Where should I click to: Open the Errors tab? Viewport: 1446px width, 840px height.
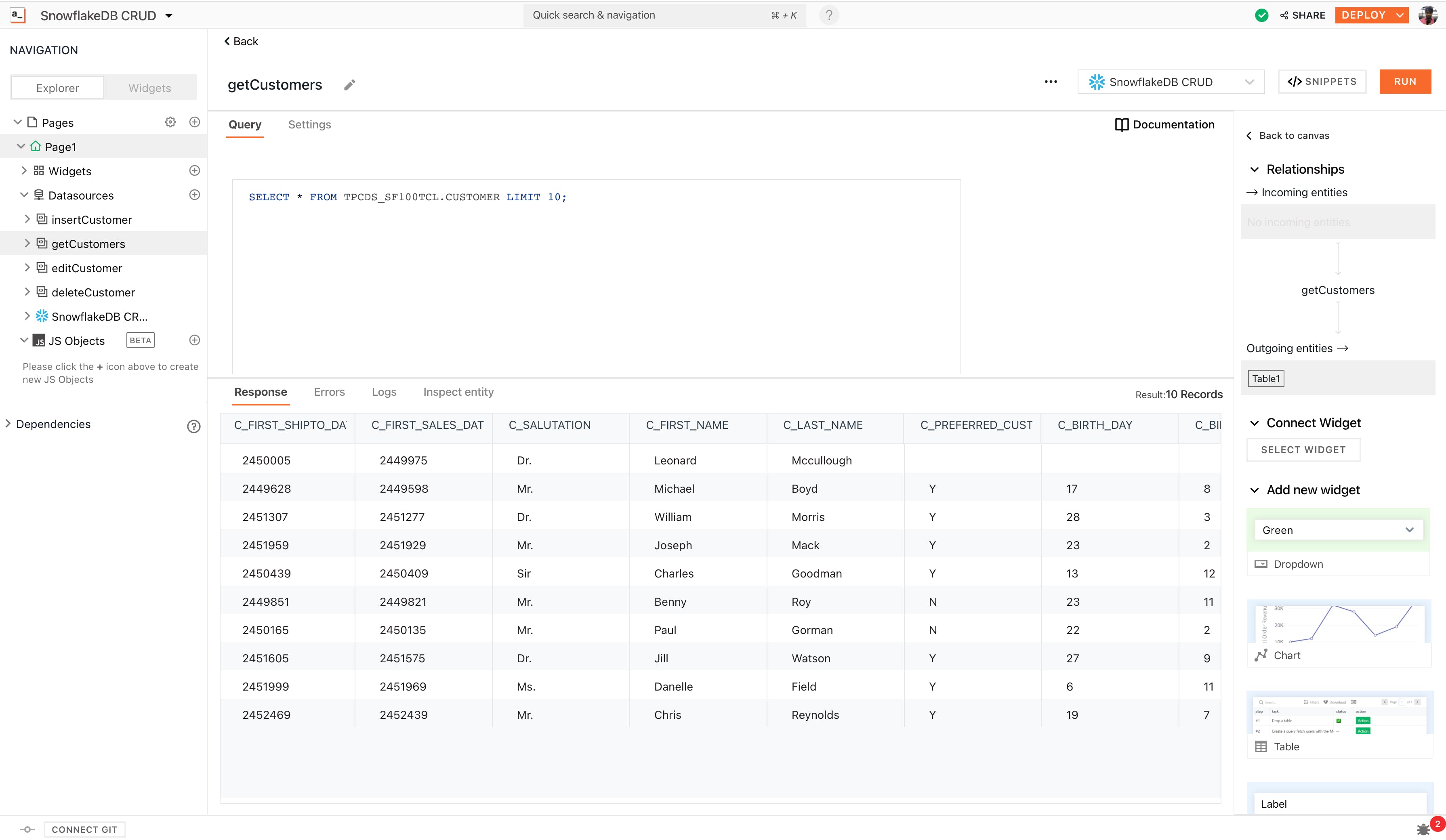(x=329, y=392)
